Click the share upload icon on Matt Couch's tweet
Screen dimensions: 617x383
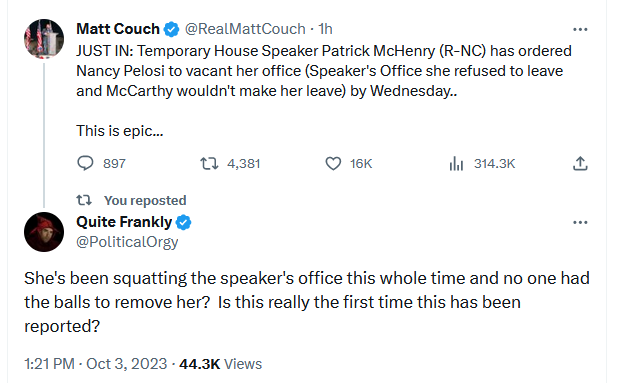pyautogui.click(x=580, y=163)
